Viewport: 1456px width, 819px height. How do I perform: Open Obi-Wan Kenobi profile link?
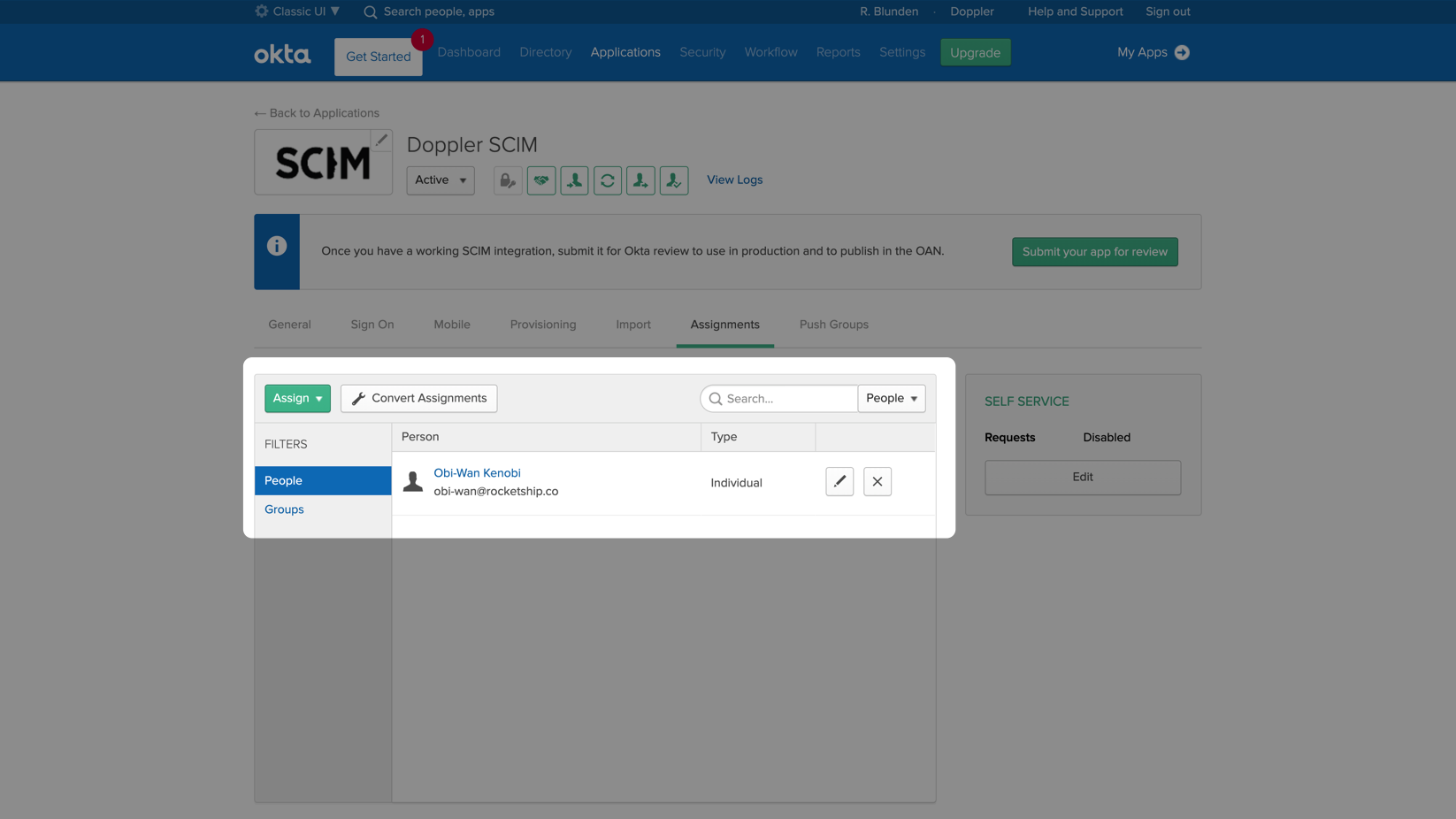(477, 473)
